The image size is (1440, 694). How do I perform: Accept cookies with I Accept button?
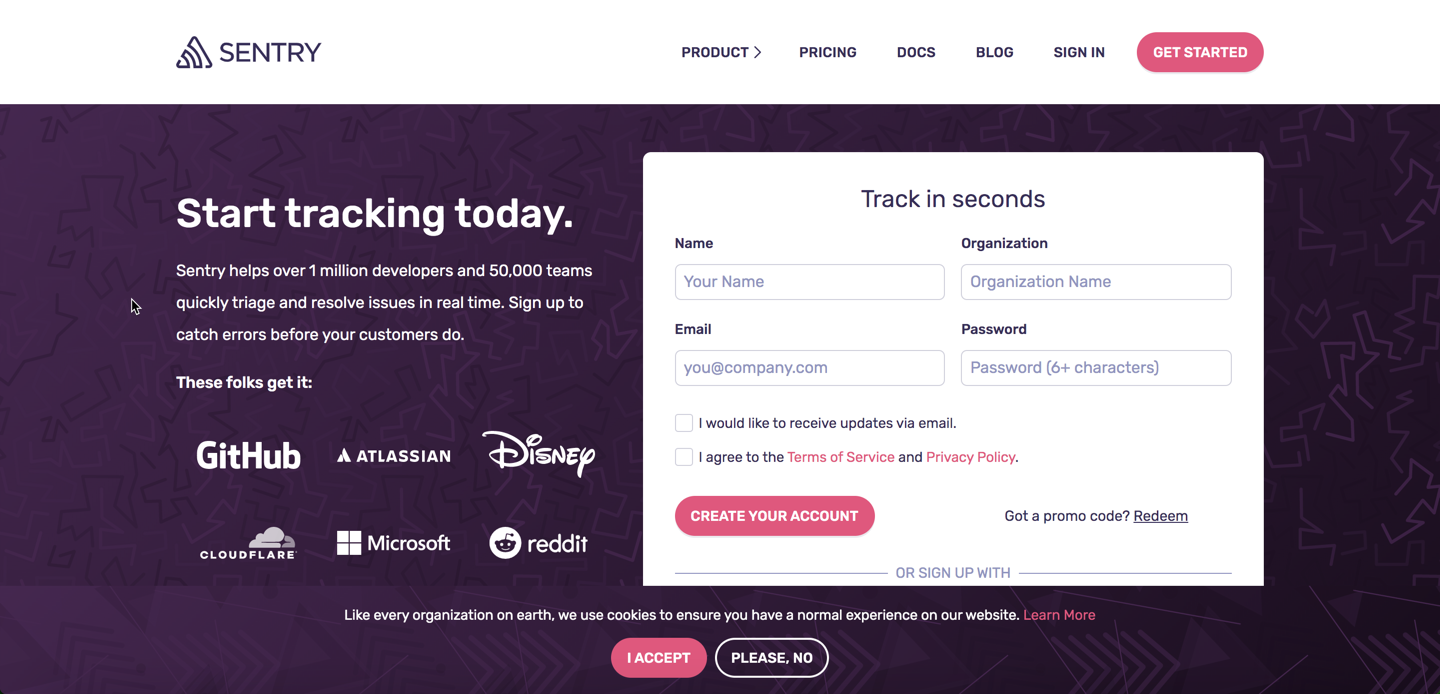[659, 658]
